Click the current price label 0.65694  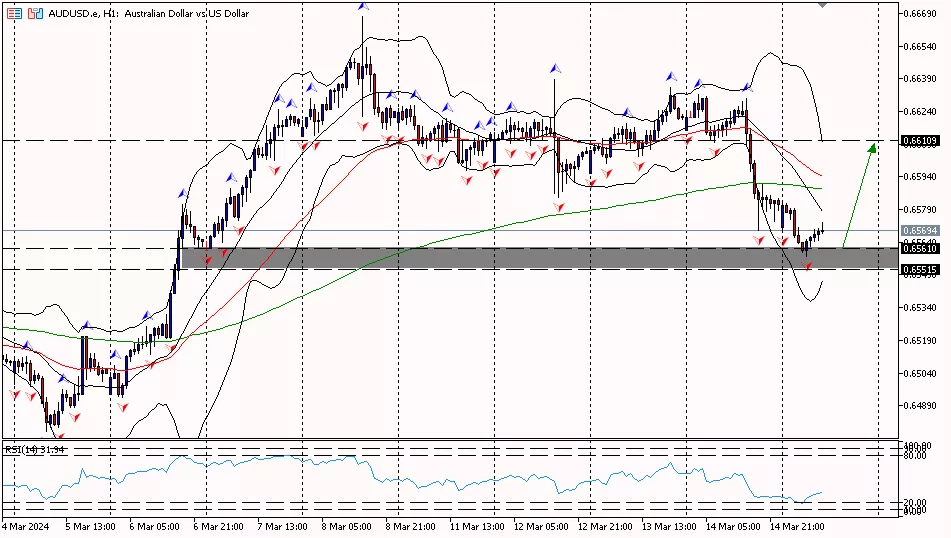pos(919,231)
